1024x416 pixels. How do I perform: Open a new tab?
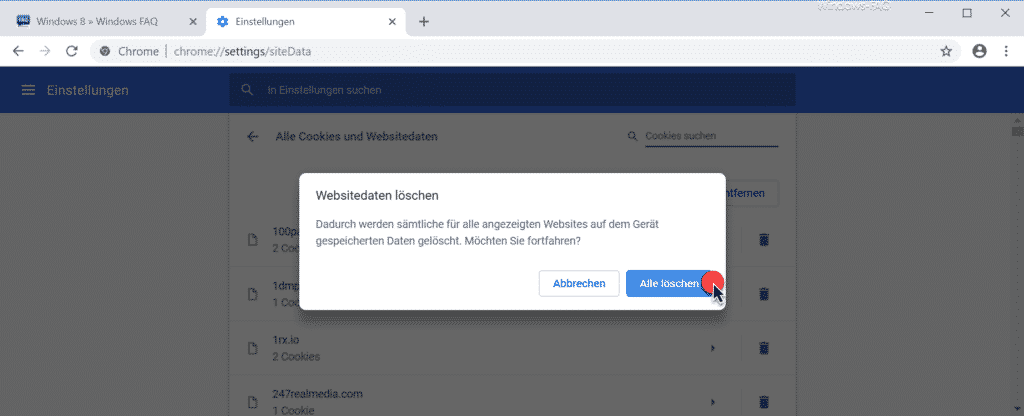pos(423,22)
